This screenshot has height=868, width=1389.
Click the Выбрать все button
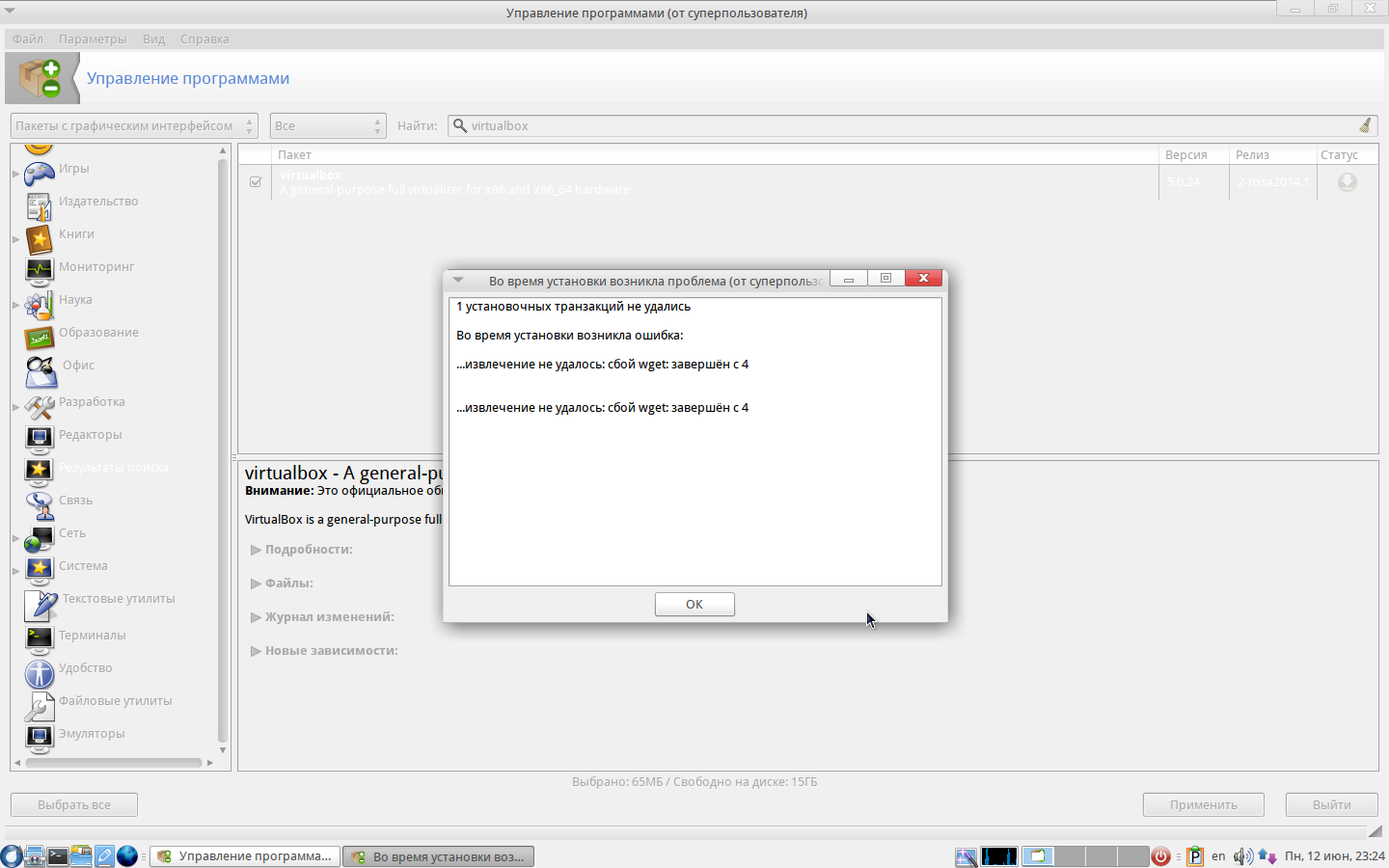(74, 804)
